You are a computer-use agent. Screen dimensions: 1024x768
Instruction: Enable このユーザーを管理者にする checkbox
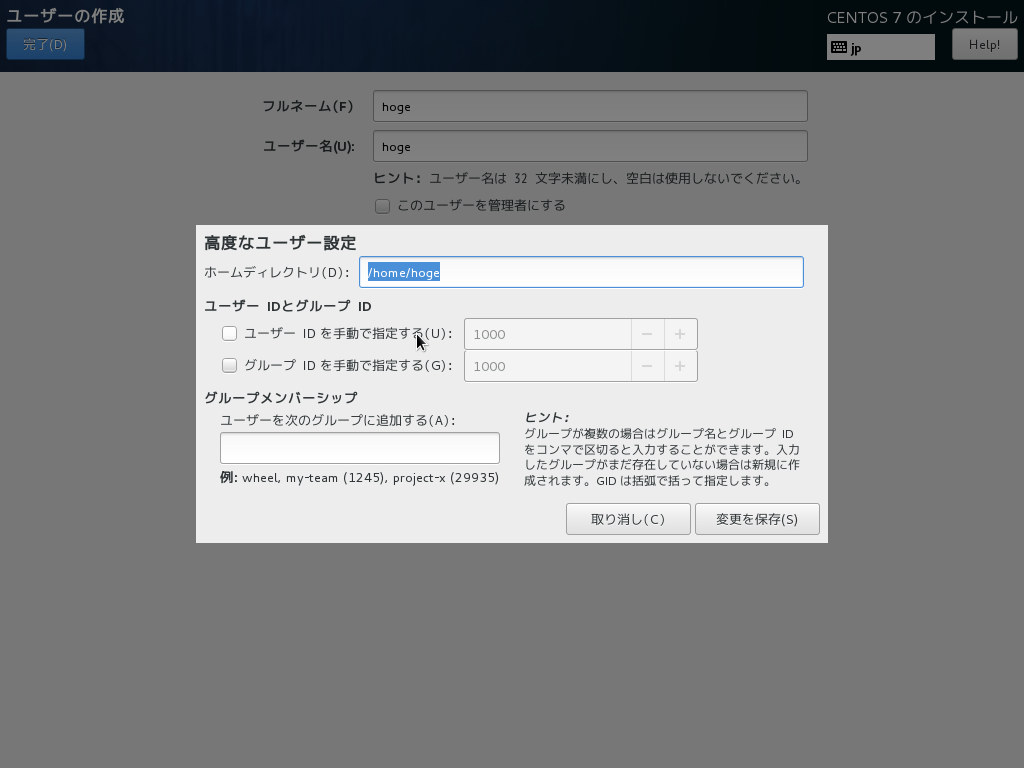tap(382, 205)
